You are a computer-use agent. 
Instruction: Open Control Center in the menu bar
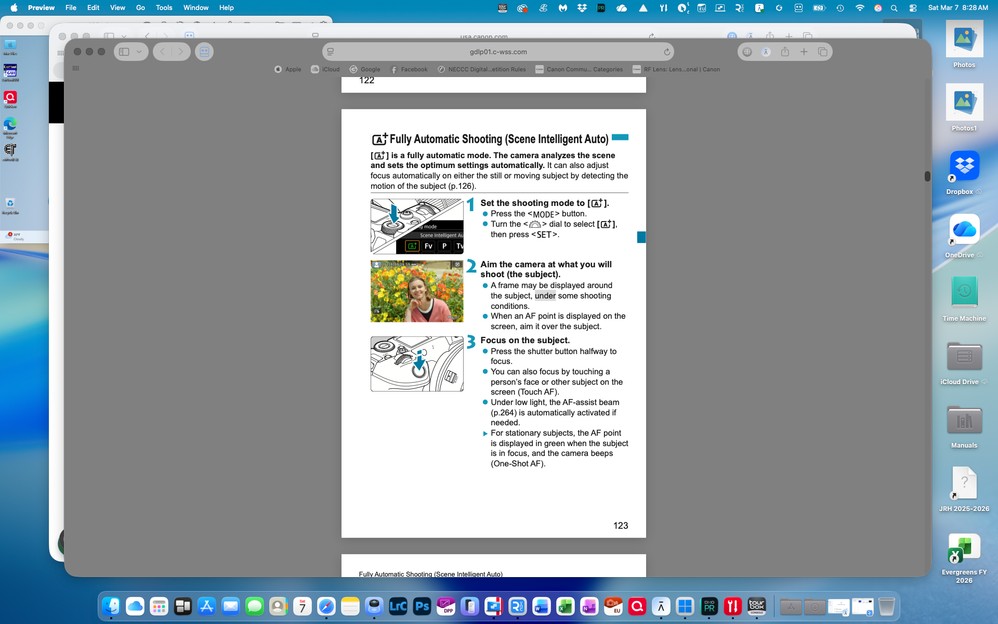coord(913,8)
